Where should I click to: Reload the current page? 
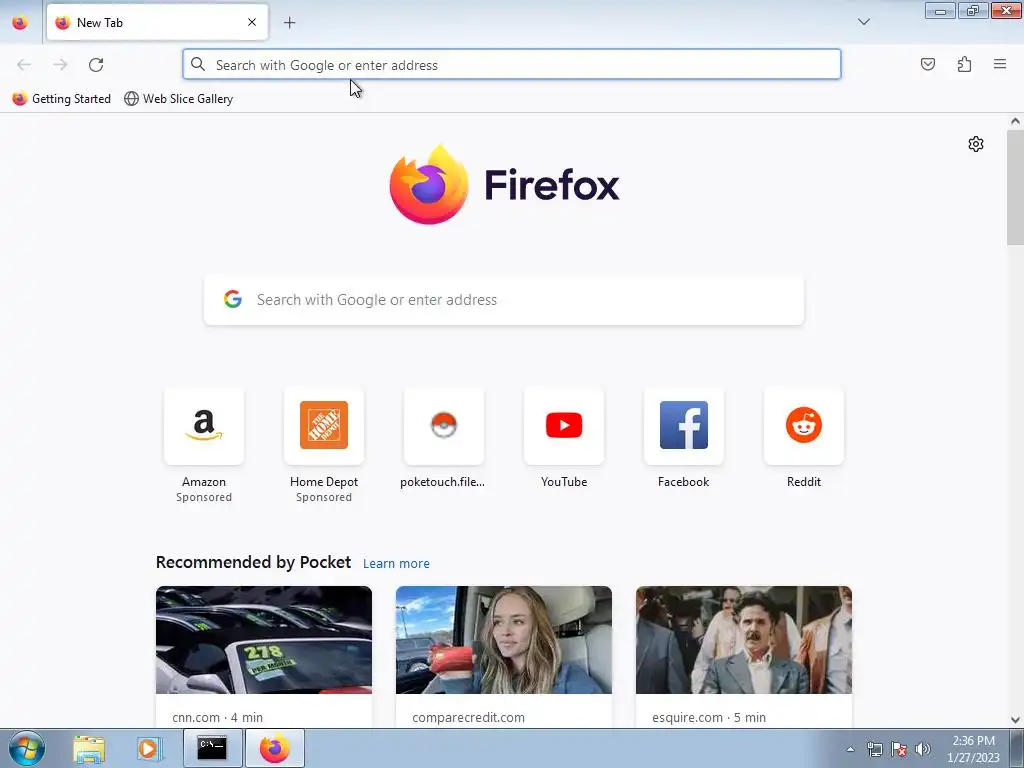coord(96,65)
